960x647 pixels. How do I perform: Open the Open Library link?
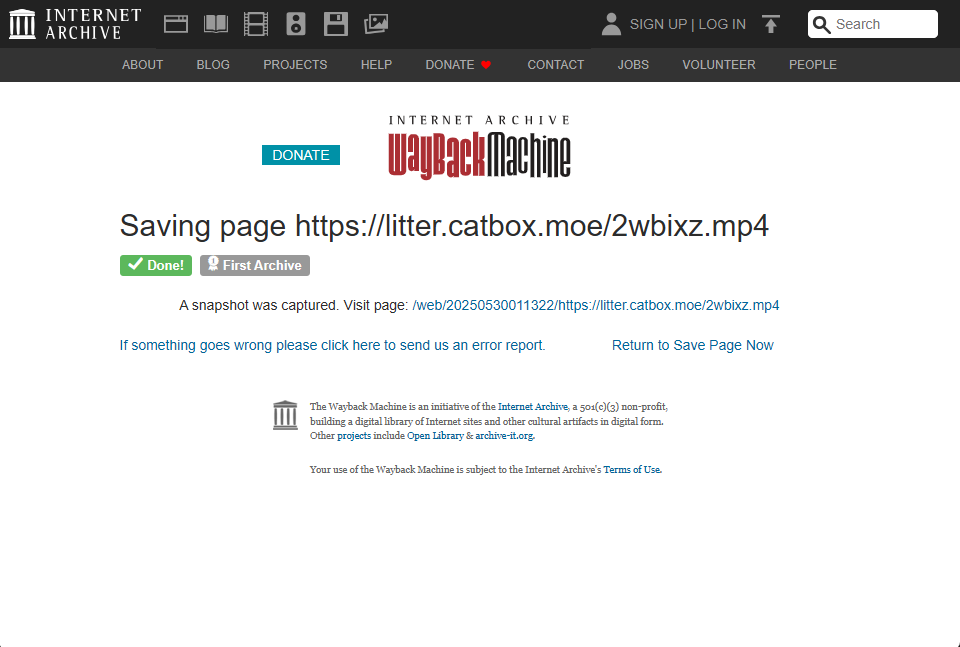pyautogui.click(x=435, y=436)
